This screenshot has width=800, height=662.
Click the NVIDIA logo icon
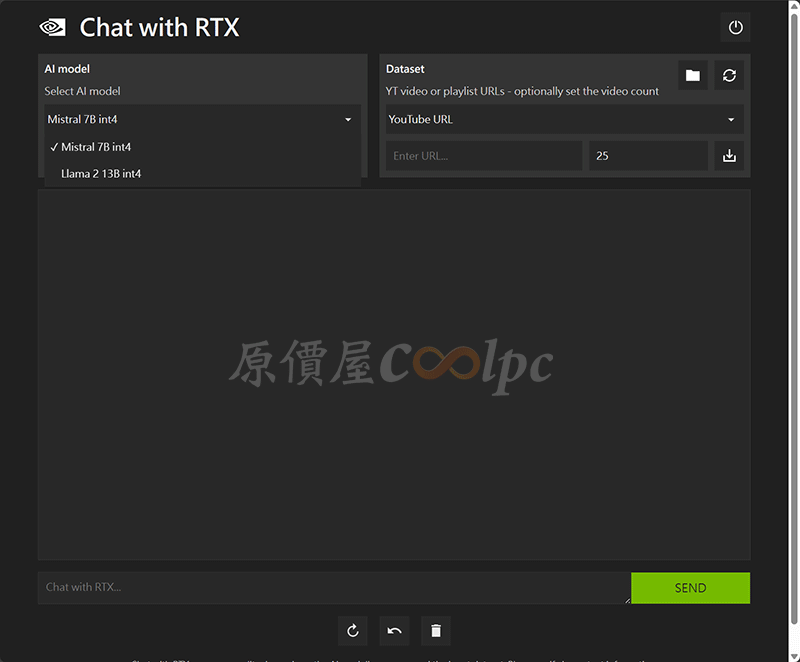53,28
